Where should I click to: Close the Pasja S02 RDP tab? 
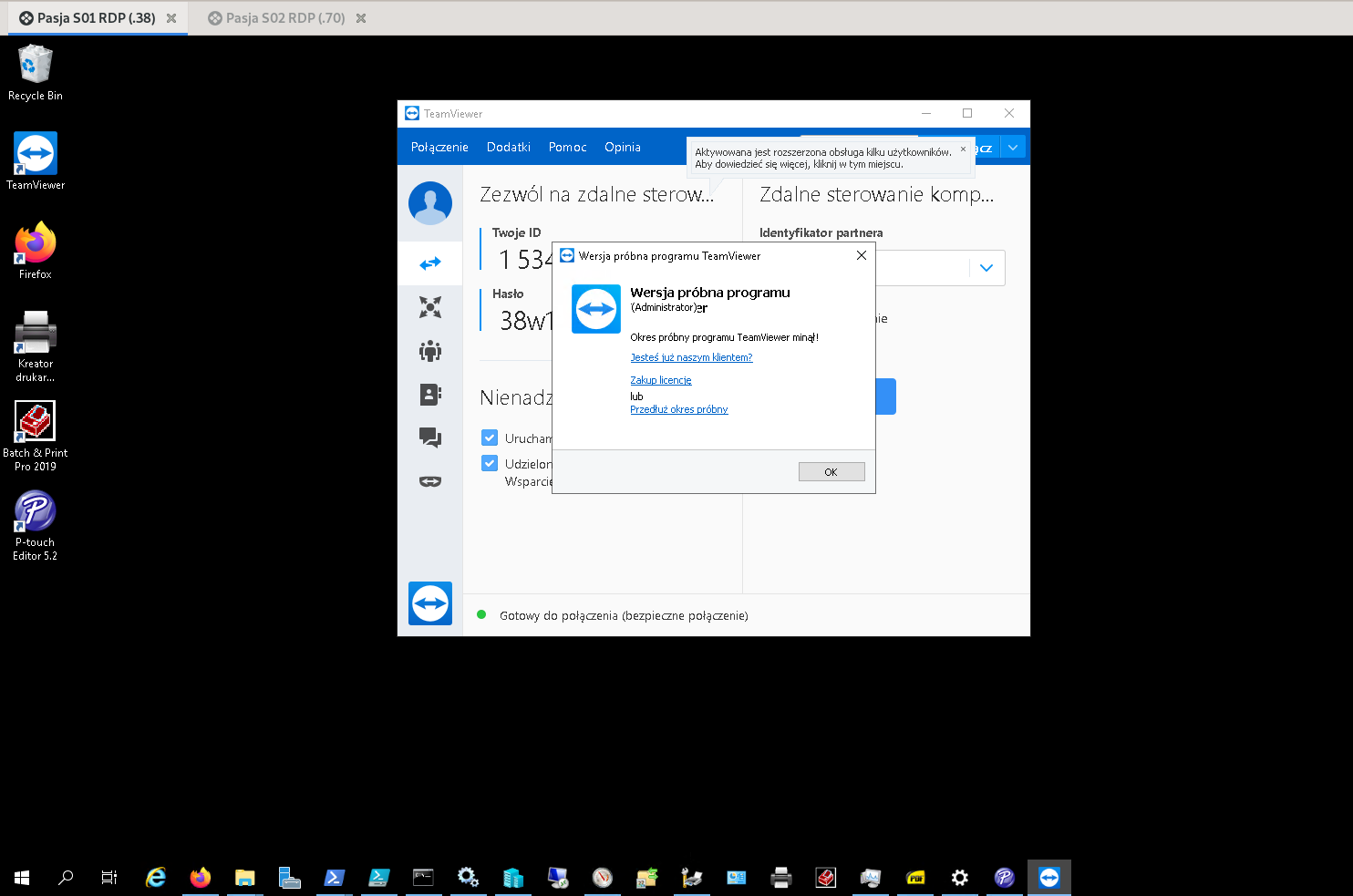tap(361, 18)
